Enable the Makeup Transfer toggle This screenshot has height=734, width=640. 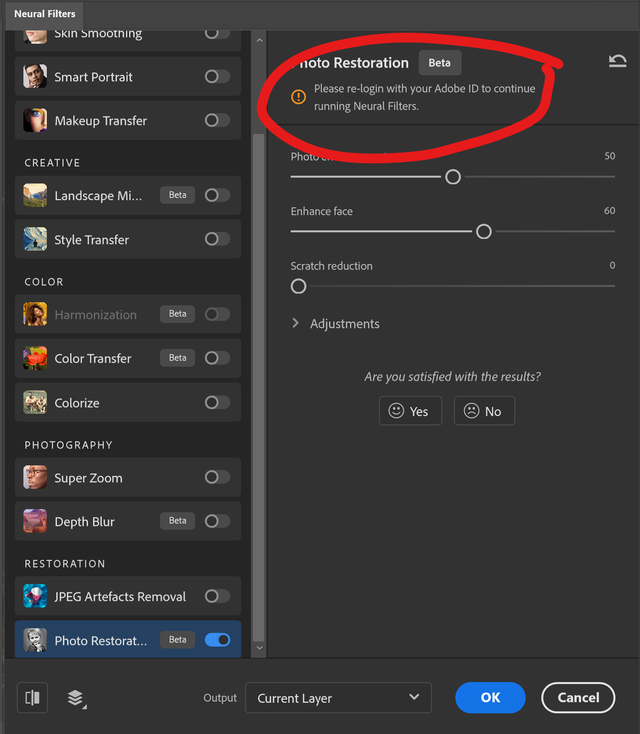pos(217,120)
